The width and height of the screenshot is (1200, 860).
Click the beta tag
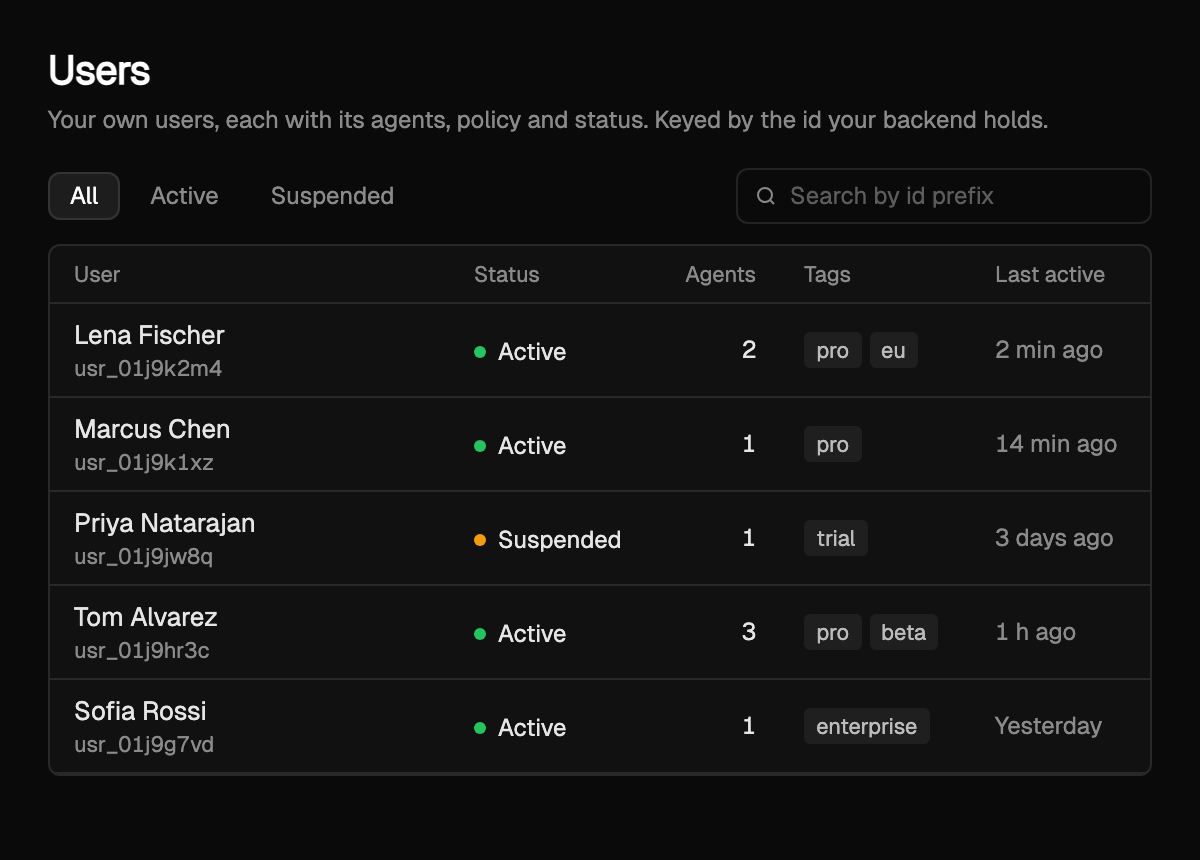pyautogui.click(x=903, y=633)
